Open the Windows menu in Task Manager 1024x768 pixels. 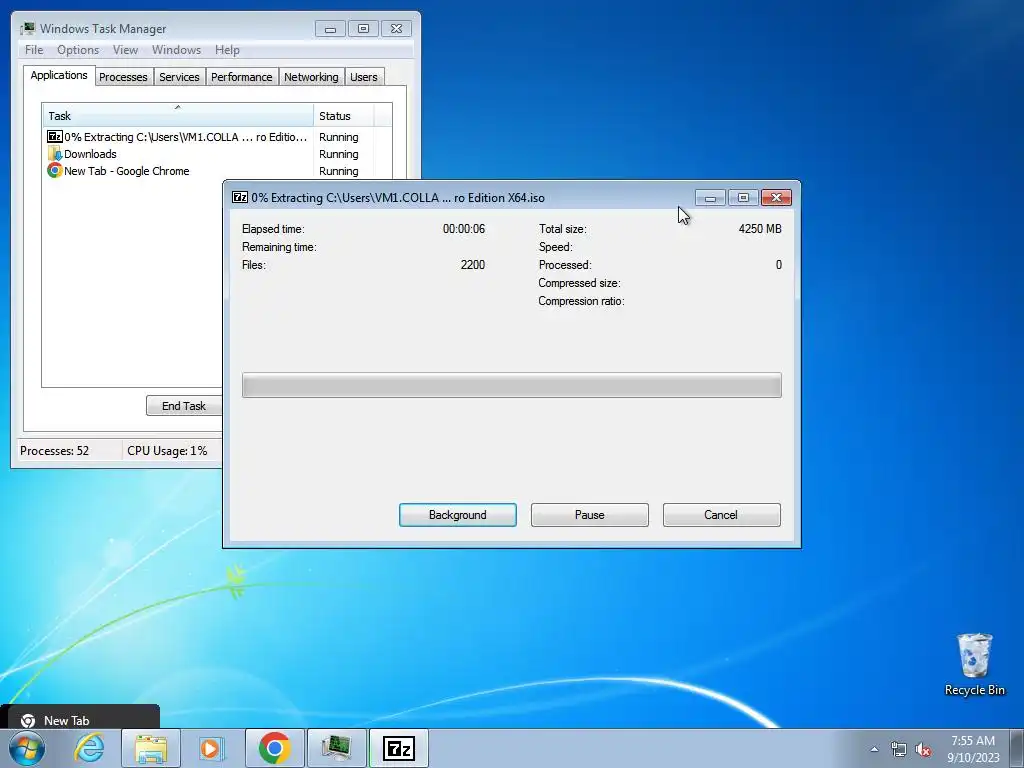(x=176, y=50)
